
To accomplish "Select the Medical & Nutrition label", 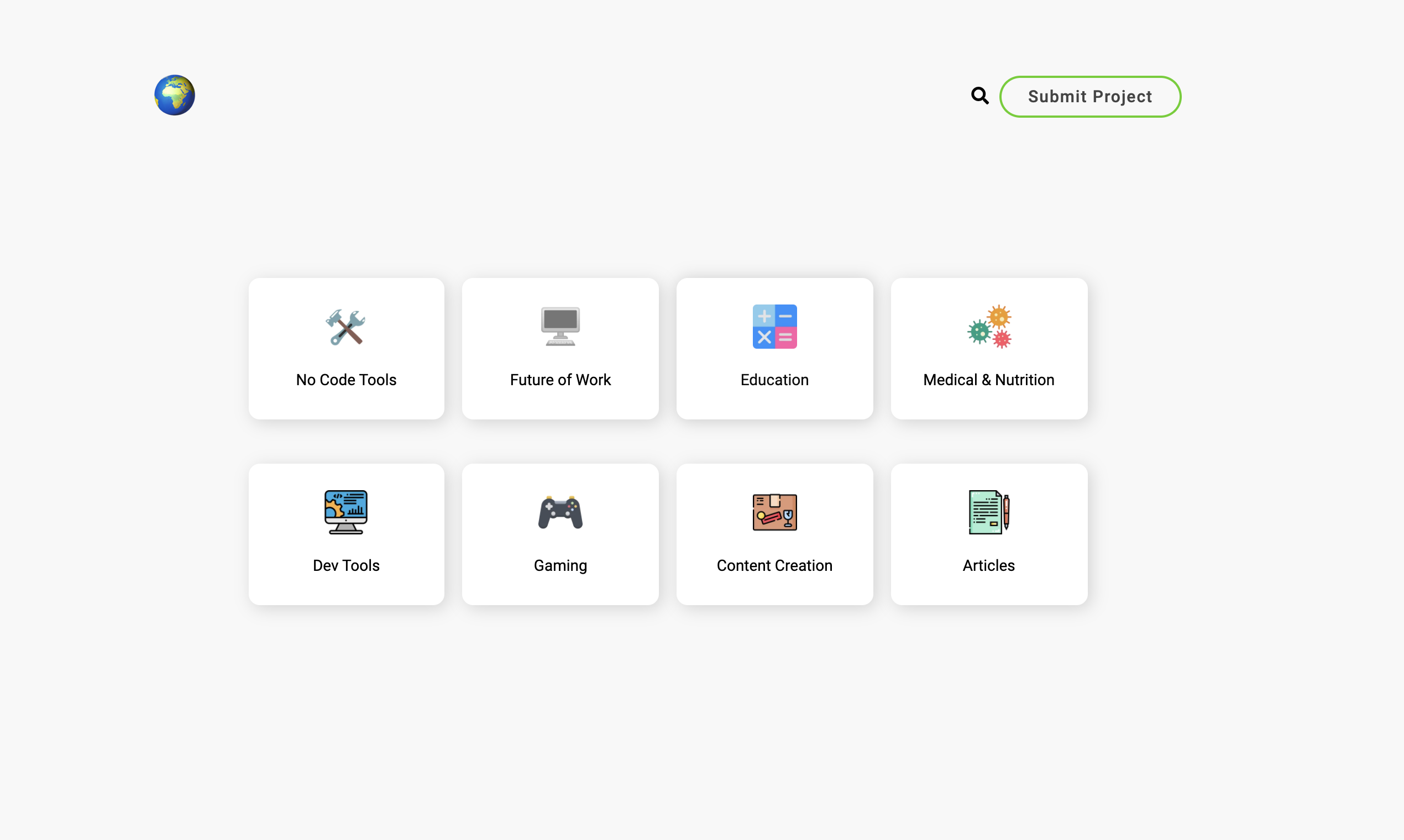I will click(988, 380).
